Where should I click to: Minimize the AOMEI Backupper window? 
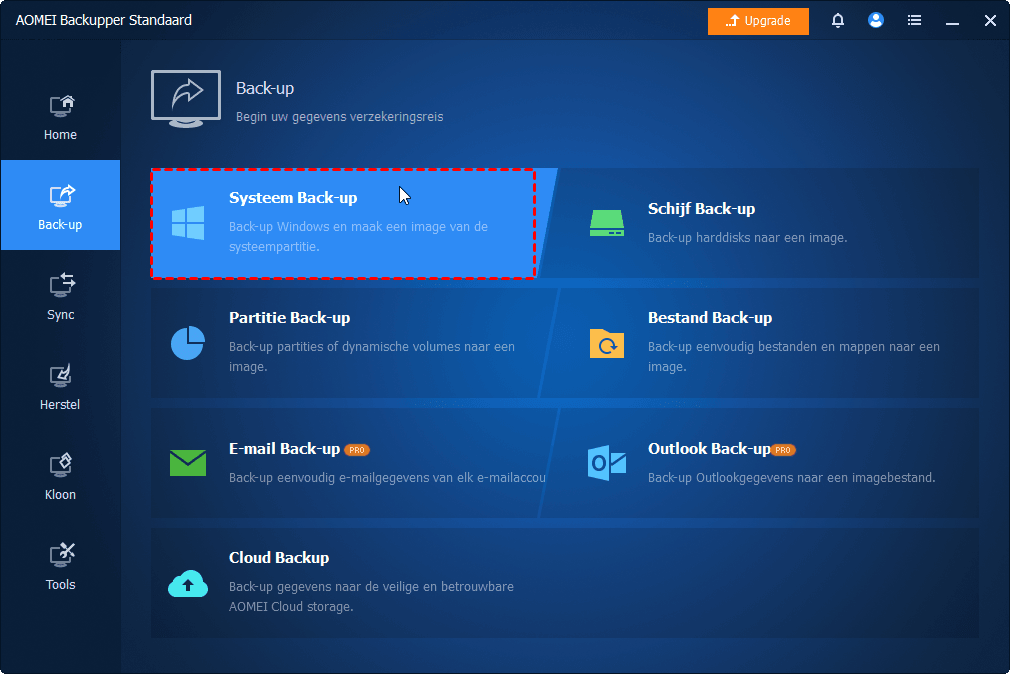click(952, 21)
